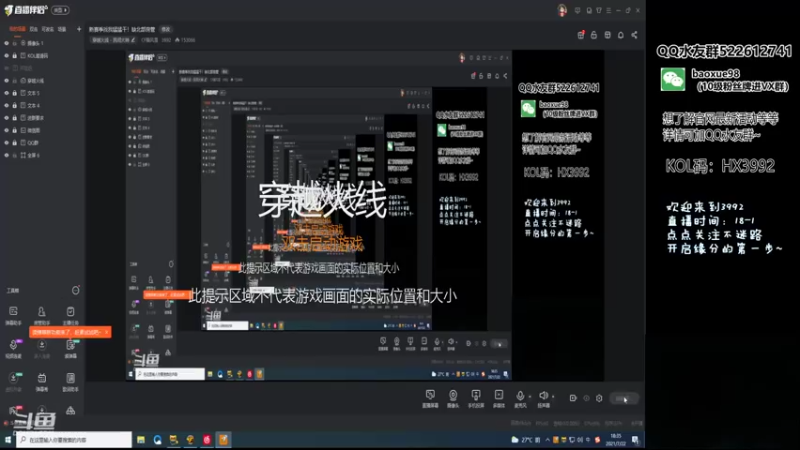Unlock the QQ群 layer lock
Image resolution: width=800 pixels, height=450 pixels.
coord(15,143)
